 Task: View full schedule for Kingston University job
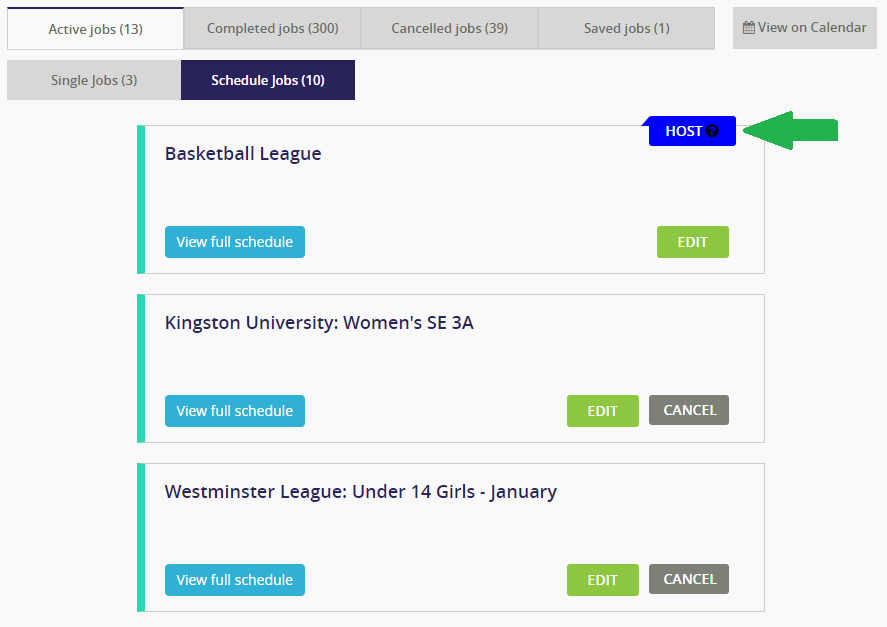coord(235,411)
